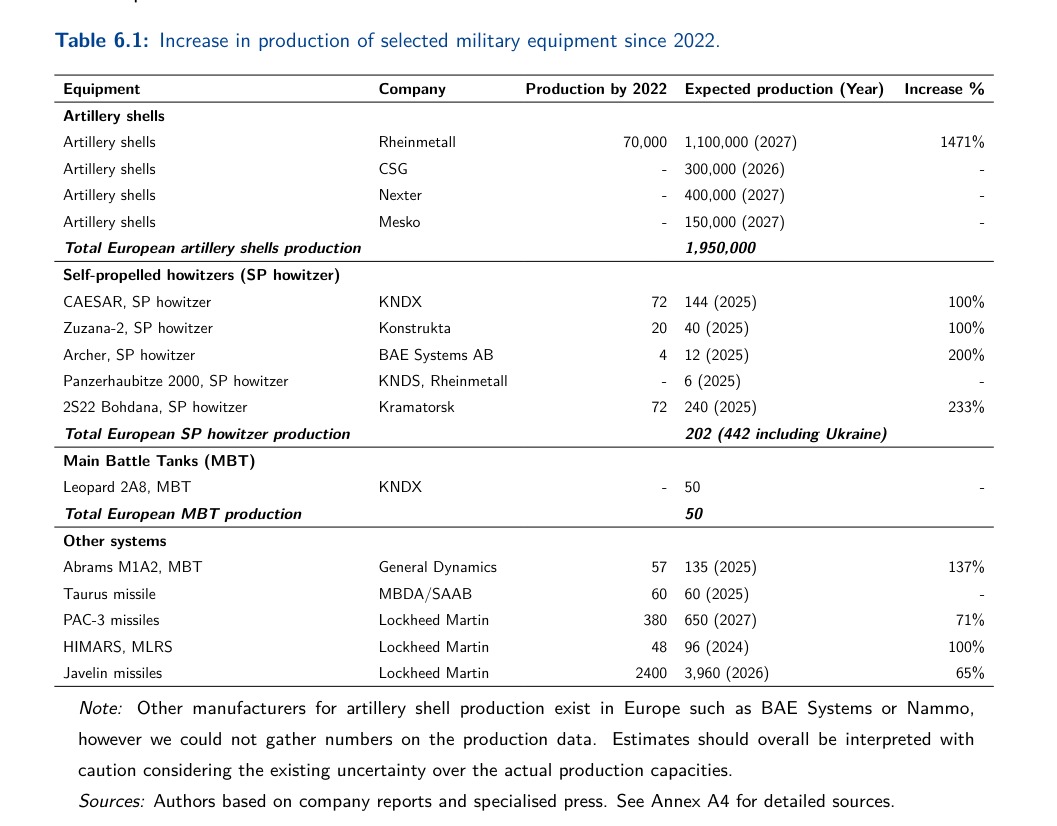Select the italic 'Sources:' label
The width and height of the screenshot is (1057, 826).
(x=112, y=801)
